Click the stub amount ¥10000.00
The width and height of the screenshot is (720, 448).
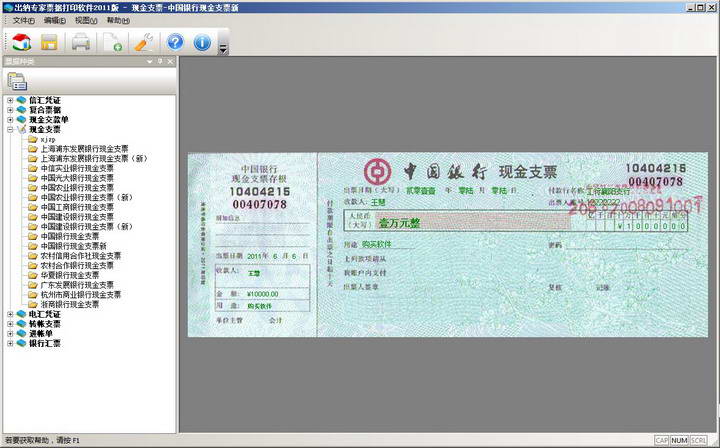[263, 294]
